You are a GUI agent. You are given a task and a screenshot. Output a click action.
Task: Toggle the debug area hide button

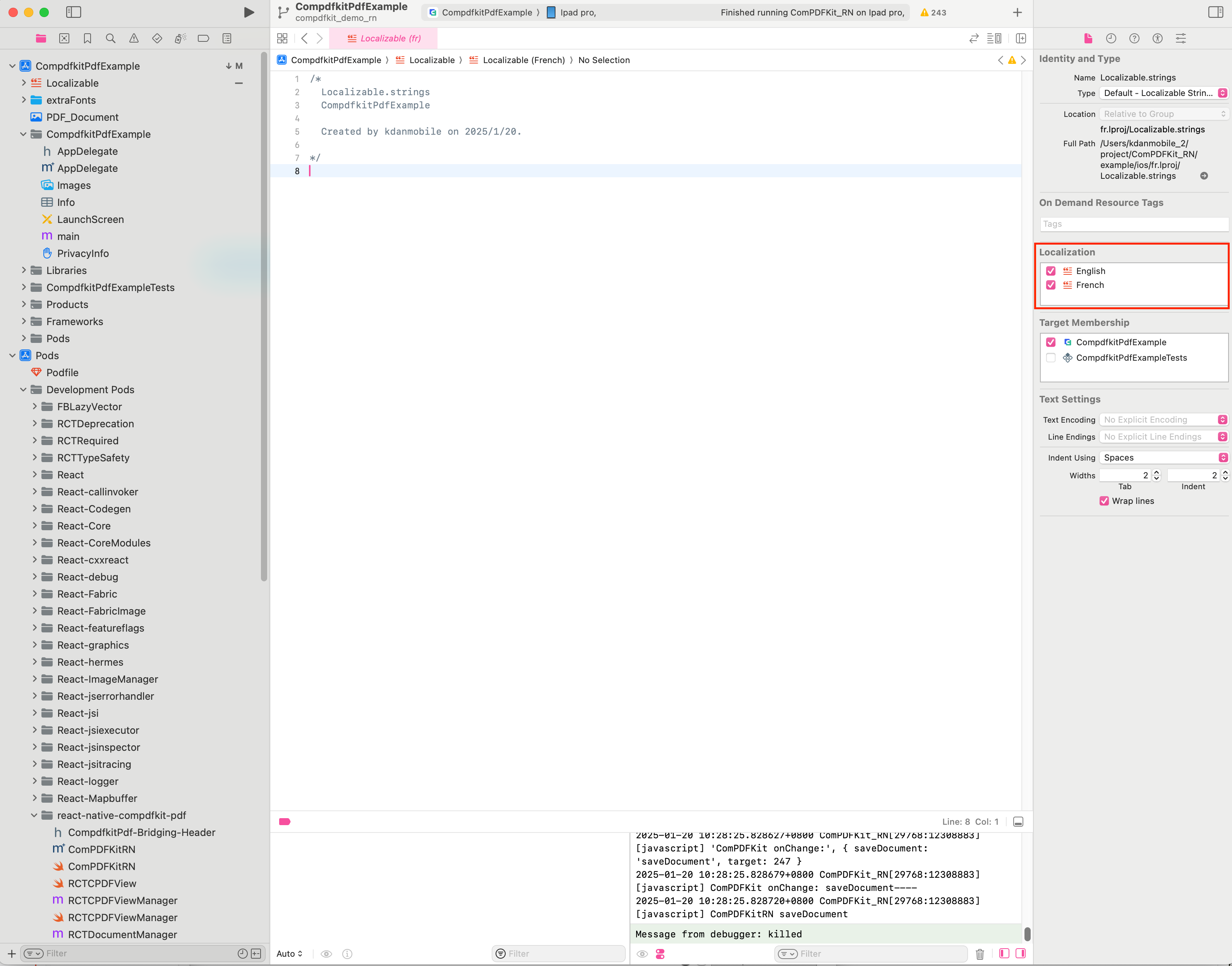1018,822
